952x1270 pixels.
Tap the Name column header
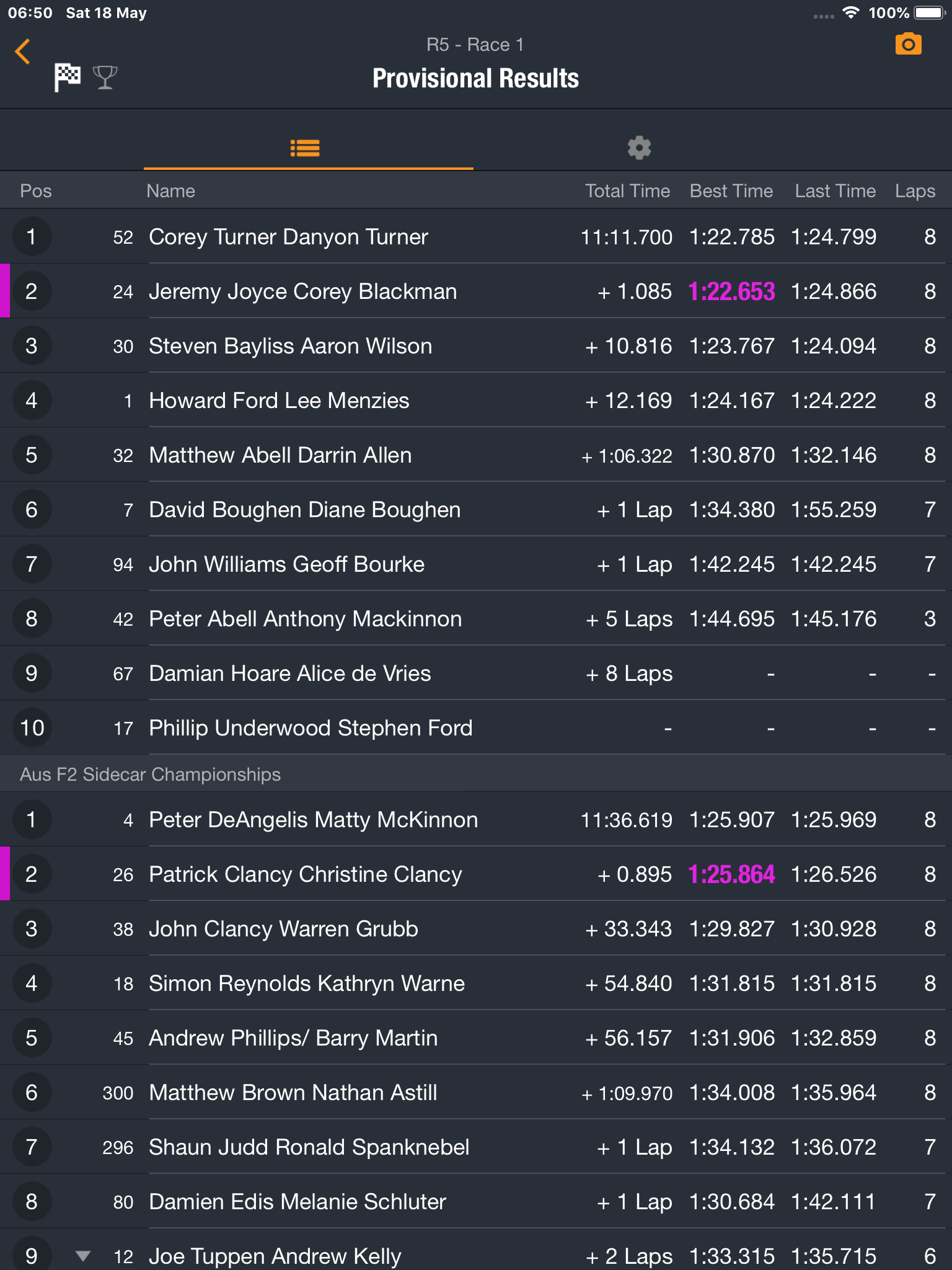click(x=170, y=190)
